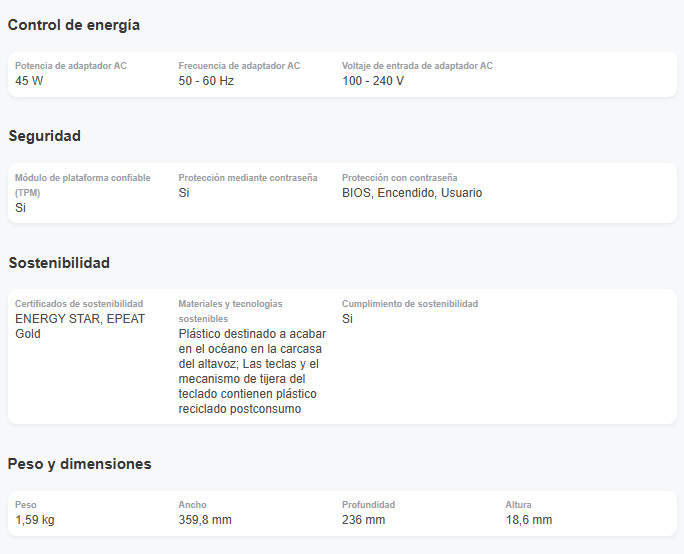
Task: Click the Plástico destinado a acabar paragraph
Action: point(252,371)
